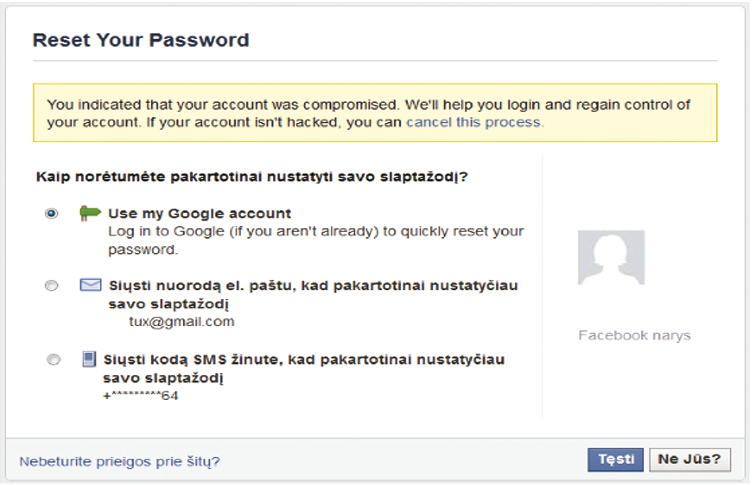This screenshot has height=485, width=752.
Task: Click the profile picture placeholder
Action: coord(611,258)
